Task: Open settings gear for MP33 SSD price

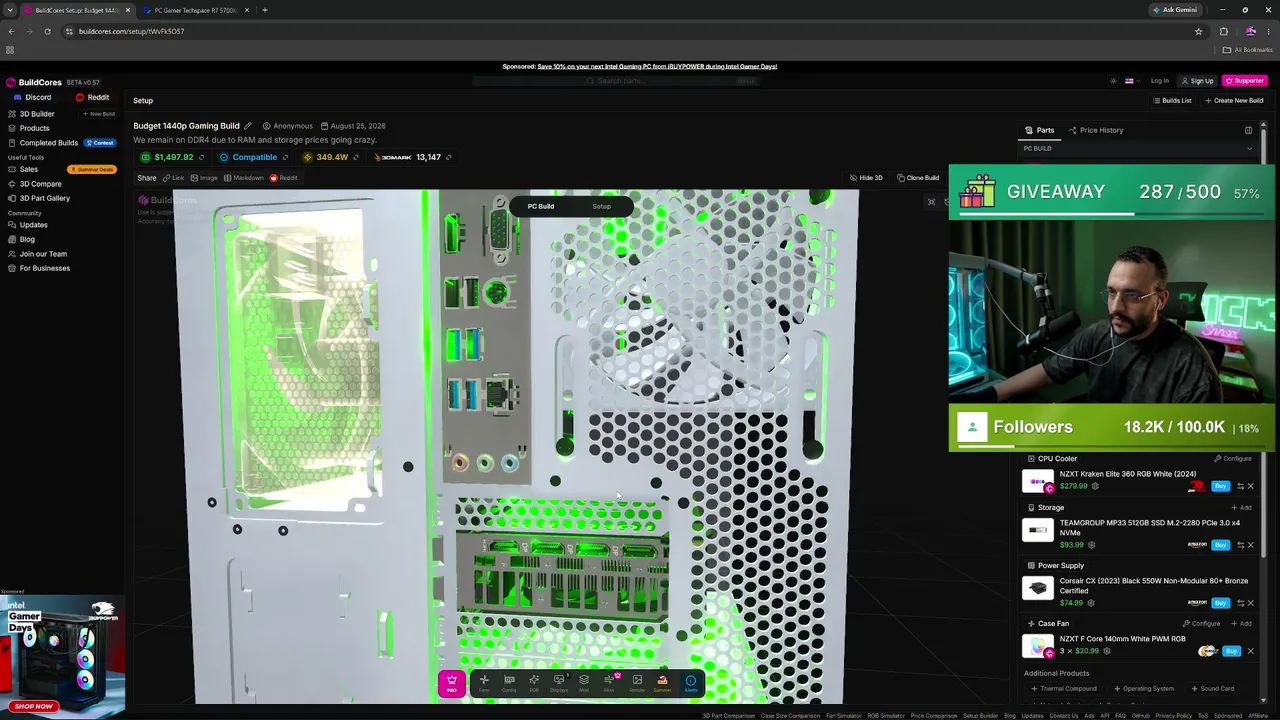Action: tap(1091, 545)
